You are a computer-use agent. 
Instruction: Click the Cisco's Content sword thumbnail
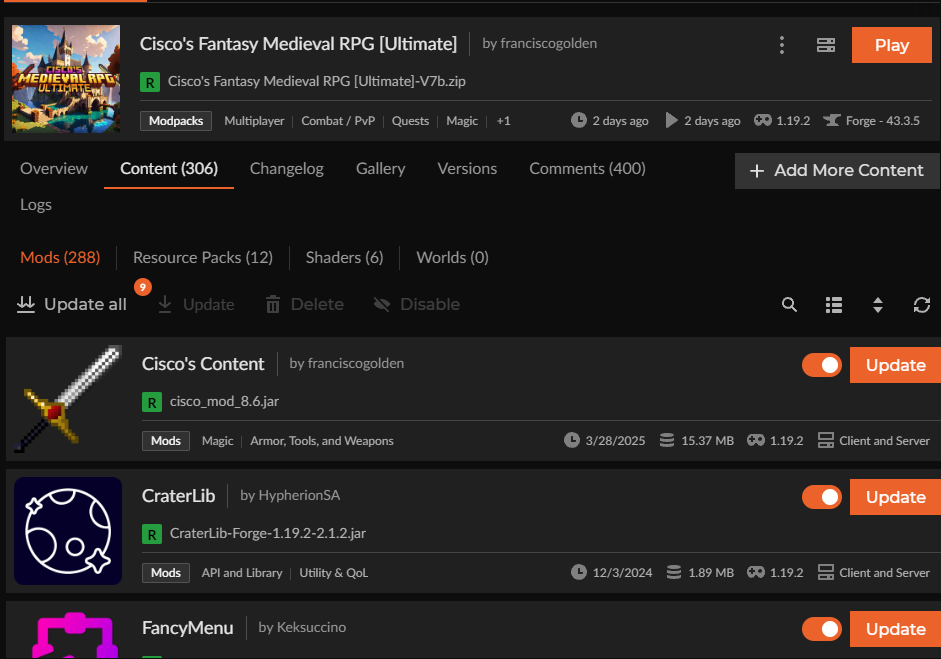[68, 399]
